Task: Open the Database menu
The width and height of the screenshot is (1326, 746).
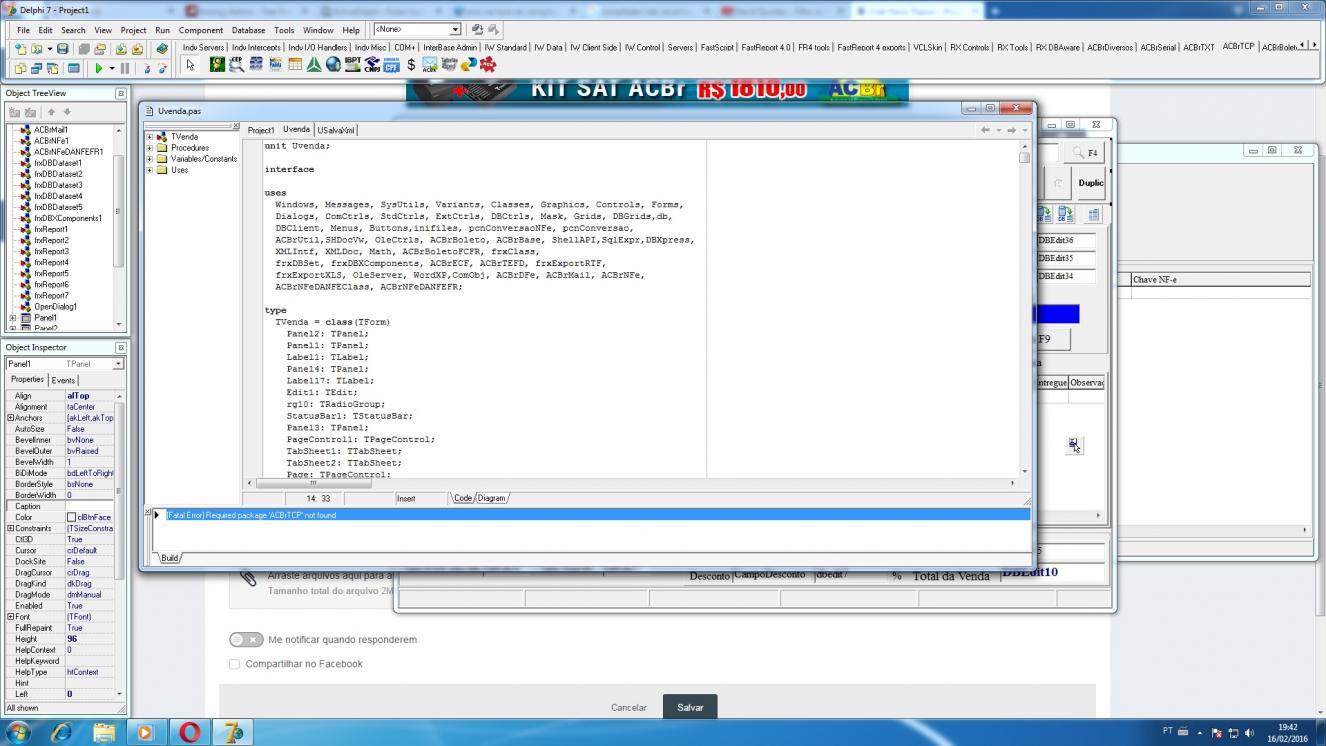Action: [x=249, y=30]
